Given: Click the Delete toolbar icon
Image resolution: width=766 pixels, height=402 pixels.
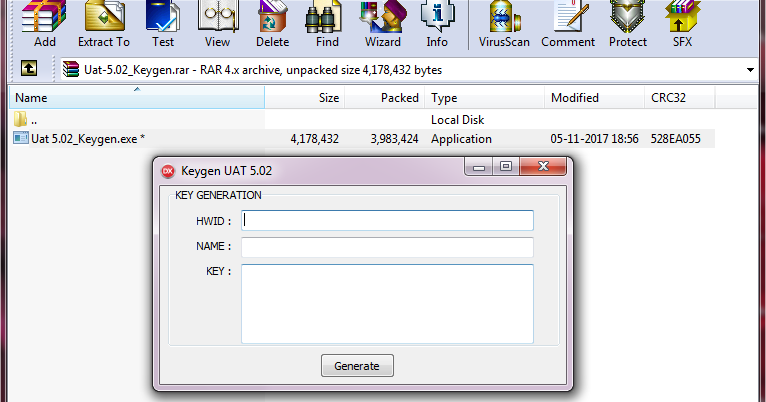Looking at the screenshot, I should [273, 23].
